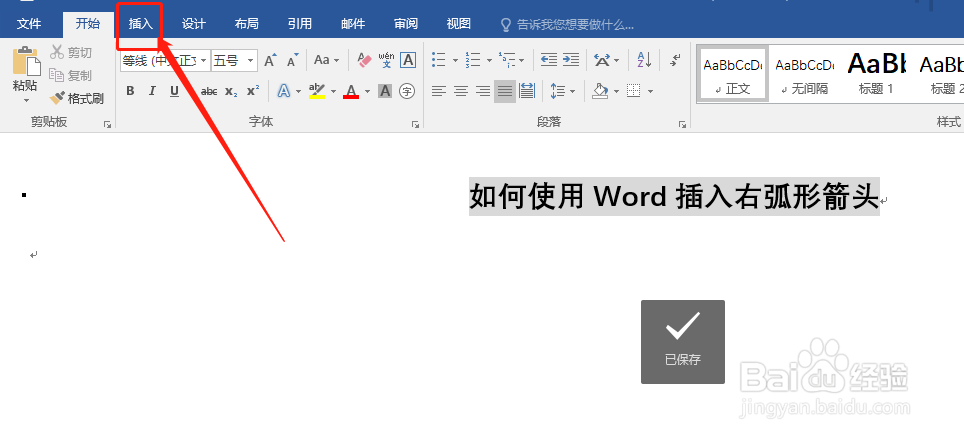Open the font color dropdown arrow

(x=368, y=92)
